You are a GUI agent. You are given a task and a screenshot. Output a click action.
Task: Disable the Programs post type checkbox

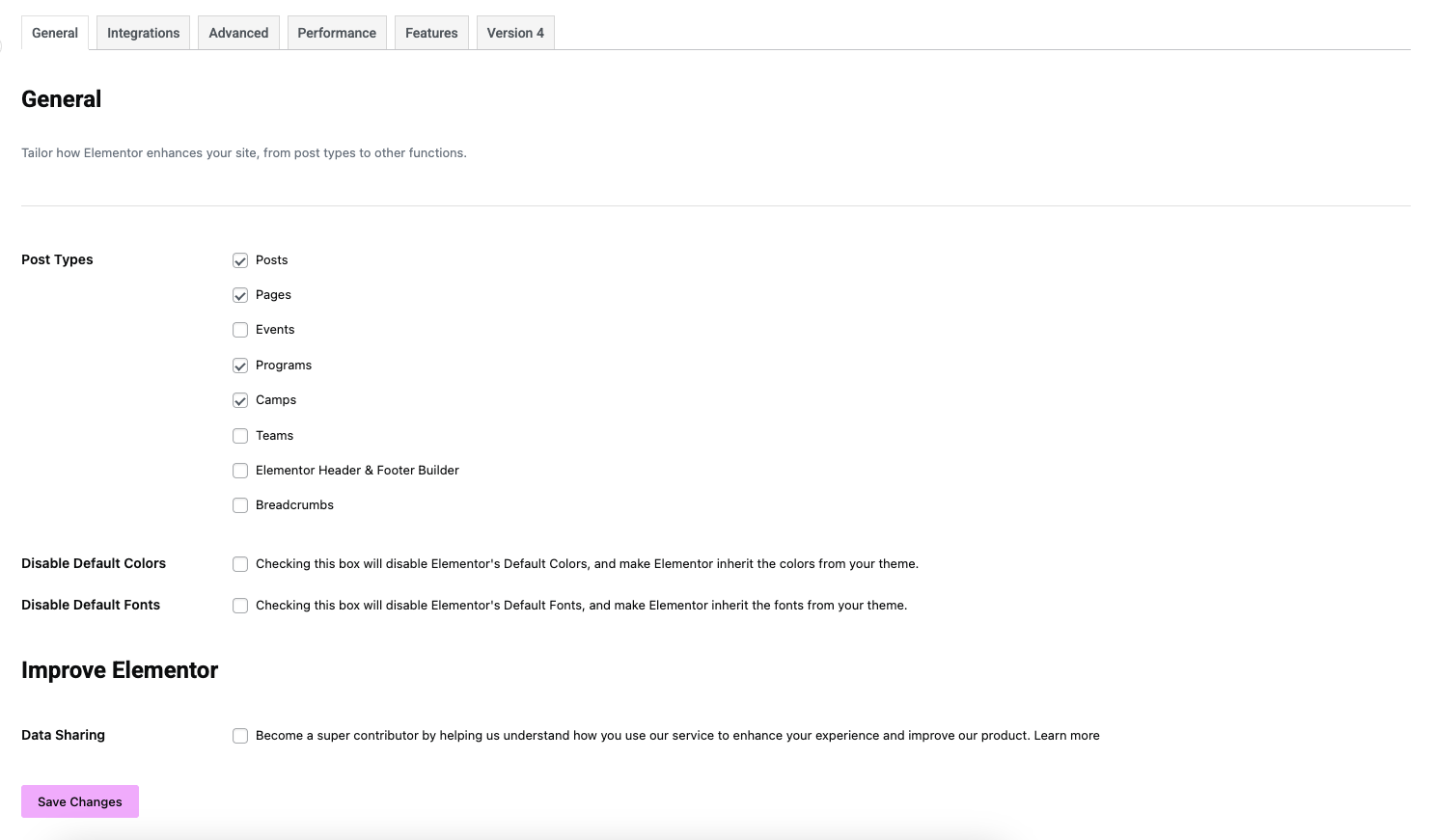click(x=240, y=366)
